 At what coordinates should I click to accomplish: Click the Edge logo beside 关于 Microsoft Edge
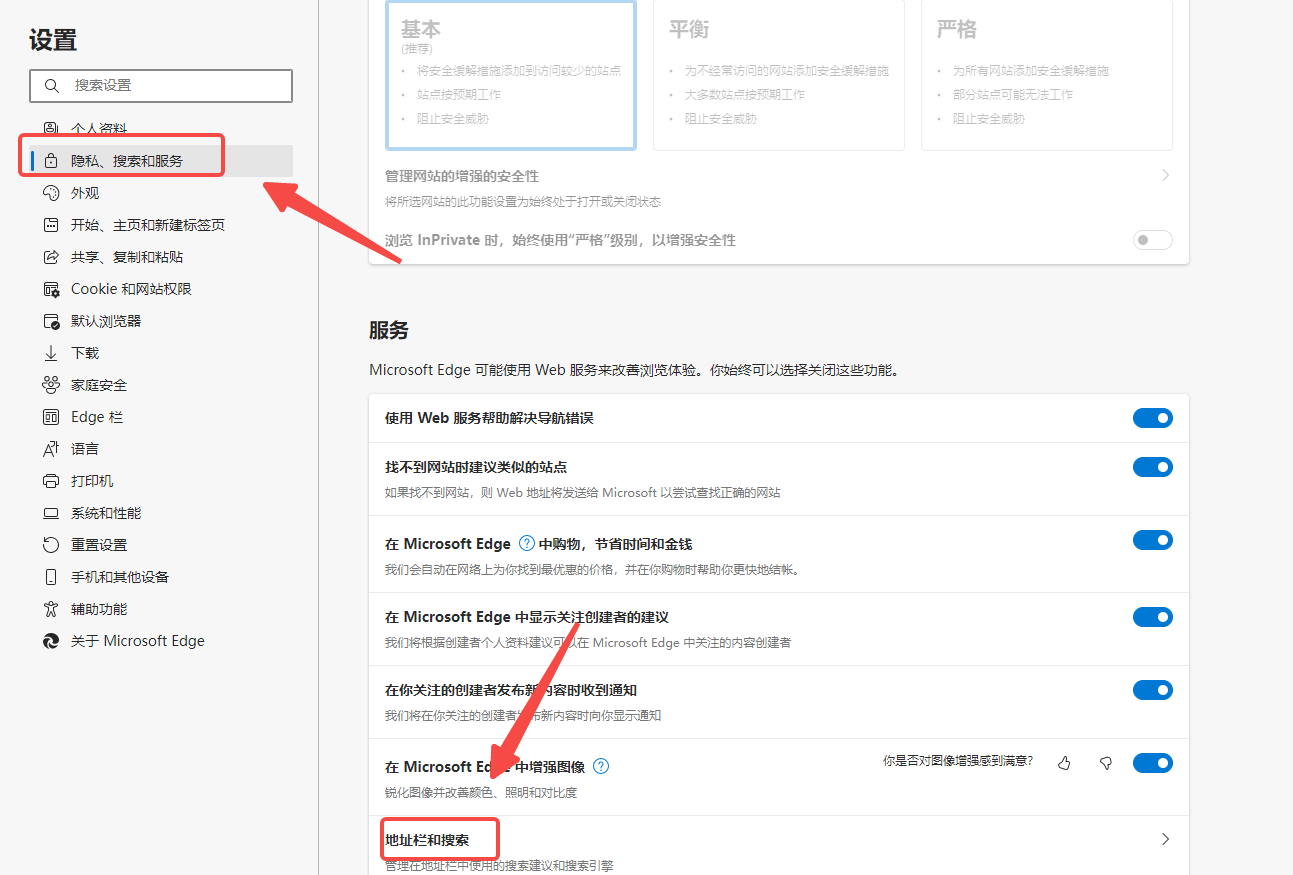point(51,641)
